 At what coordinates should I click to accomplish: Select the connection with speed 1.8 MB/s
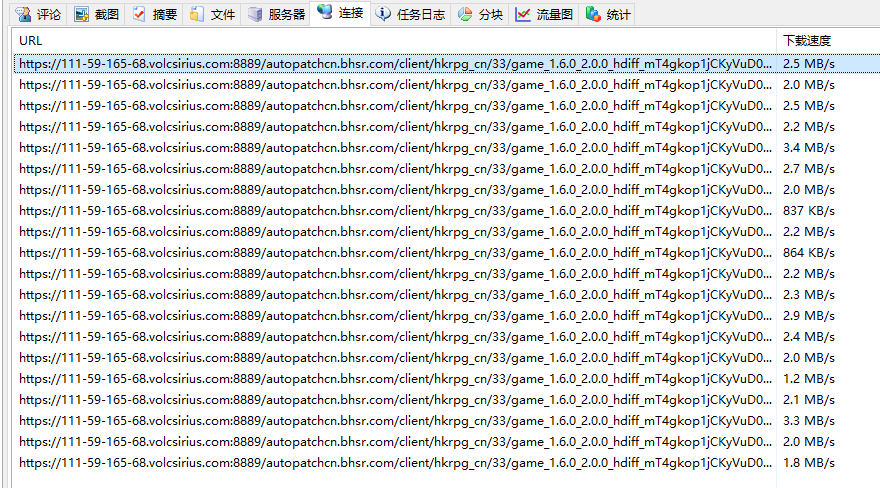coord(447,463)
